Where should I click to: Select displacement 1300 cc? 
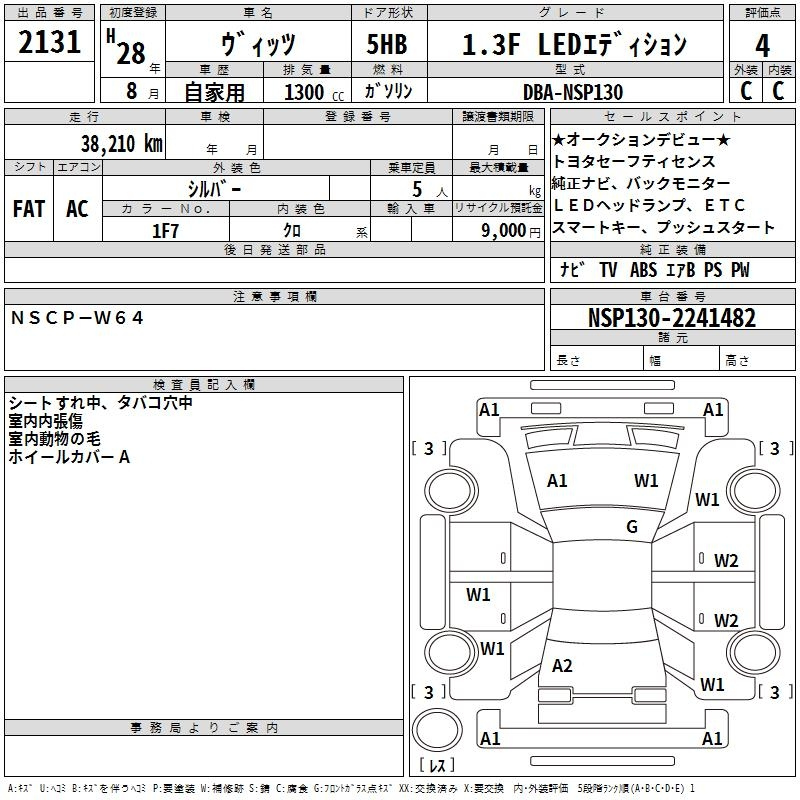[314, 92]
